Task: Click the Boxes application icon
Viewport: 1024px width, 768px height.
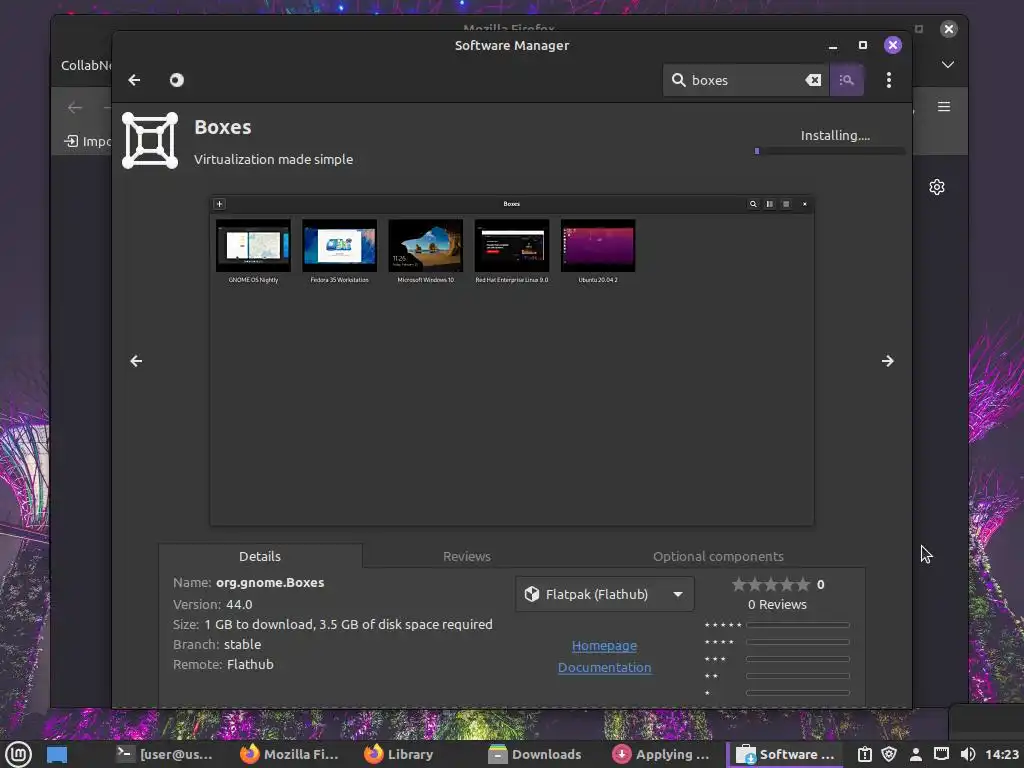Action: point(150,140)
